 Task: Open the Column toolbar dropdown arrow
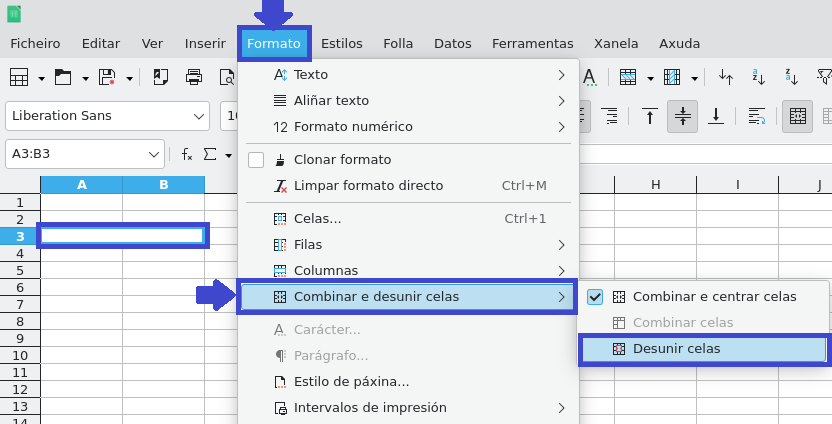tap(695, 79)
